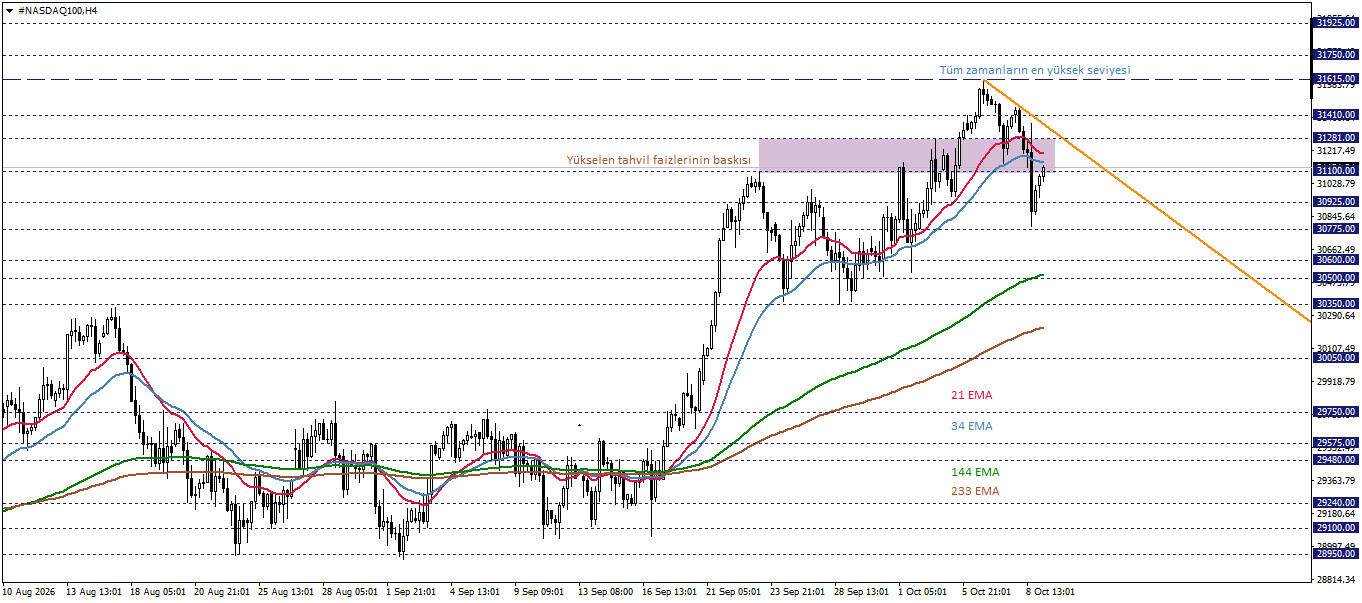Click the purple resistance zone rectangle
Image resolution: width=1362 pixels, height=603 pixels.
(x=906, y=155)
